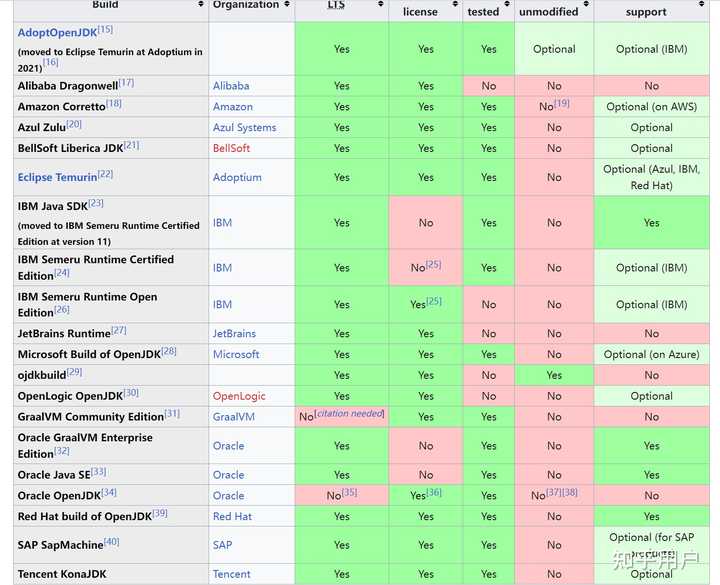Click the 'Tencent KonaJDK' build name
Viewport: 720px width, 585px height.
click(62, 574)
